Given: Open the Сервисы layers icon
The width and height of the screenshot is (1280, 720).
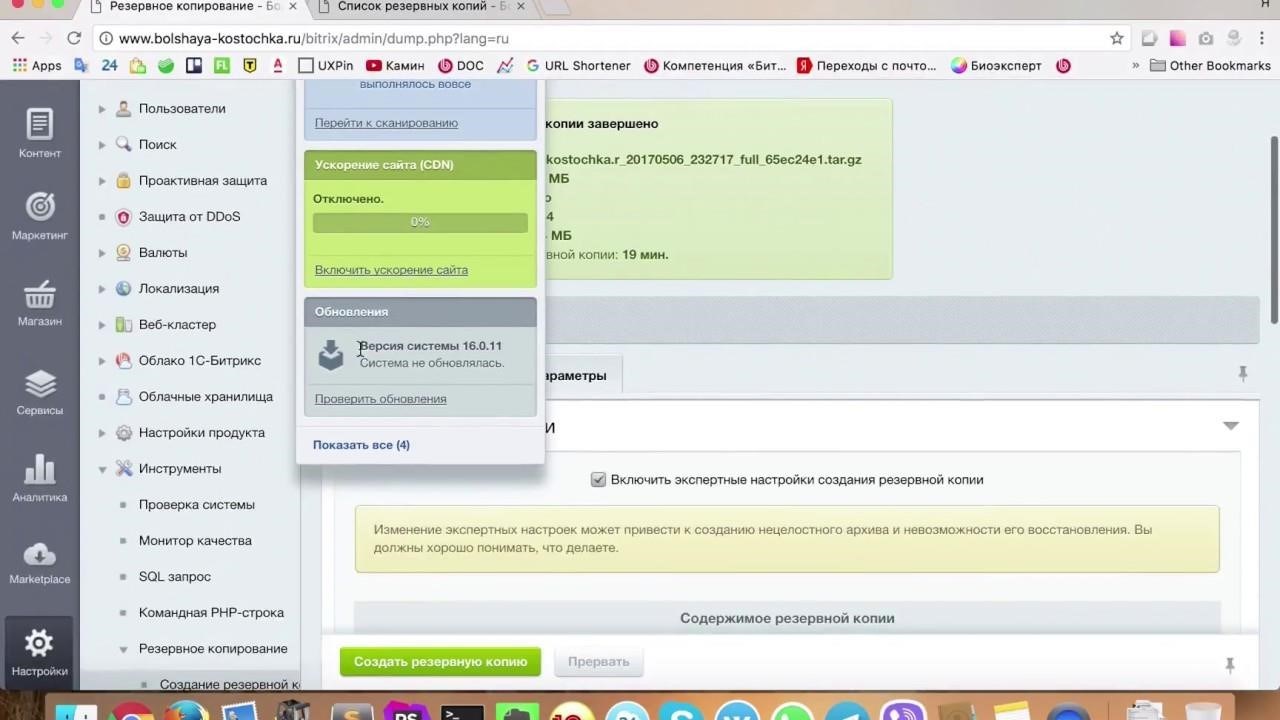Looking at the screenshot, I should click(40, 383).
